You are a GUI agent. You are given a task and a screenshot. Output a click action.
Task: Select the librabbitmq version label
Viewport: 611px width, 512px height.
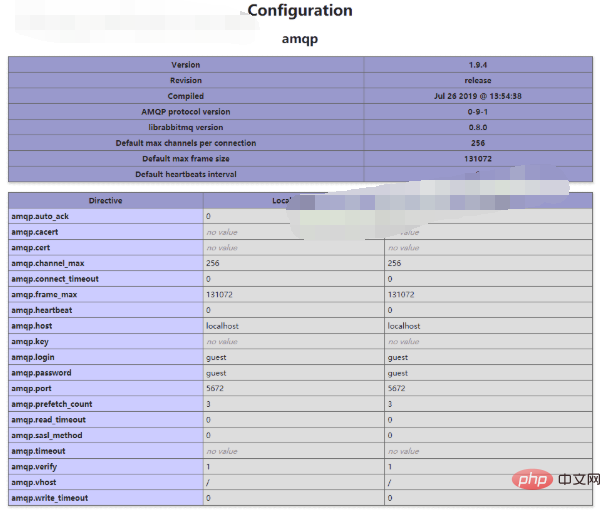click(185, 127)
